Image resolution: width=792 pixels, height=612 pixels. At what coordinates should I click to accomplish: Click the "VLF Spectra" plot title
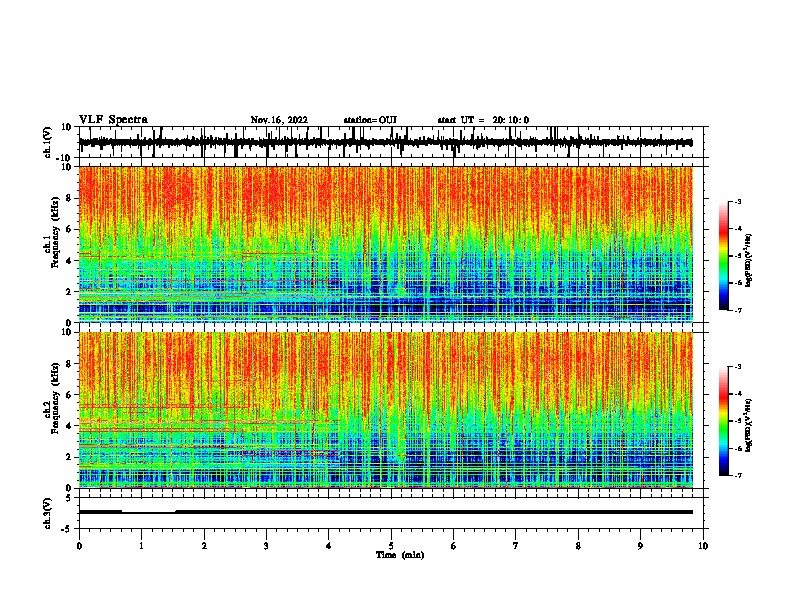click(x=113, y=120)
